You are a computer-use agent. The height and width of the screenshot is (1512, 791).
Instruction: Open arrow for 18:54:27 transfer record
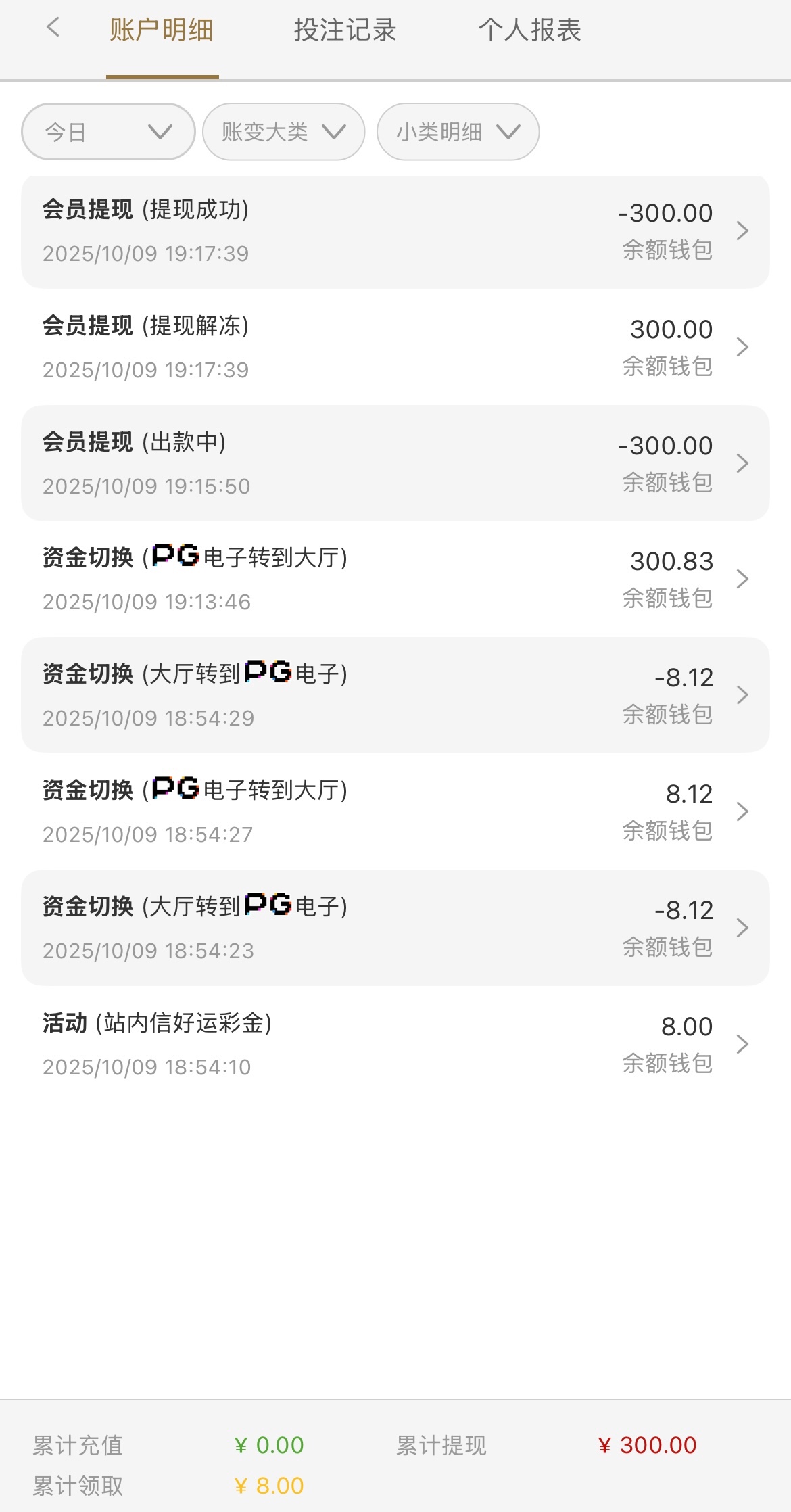742,811
